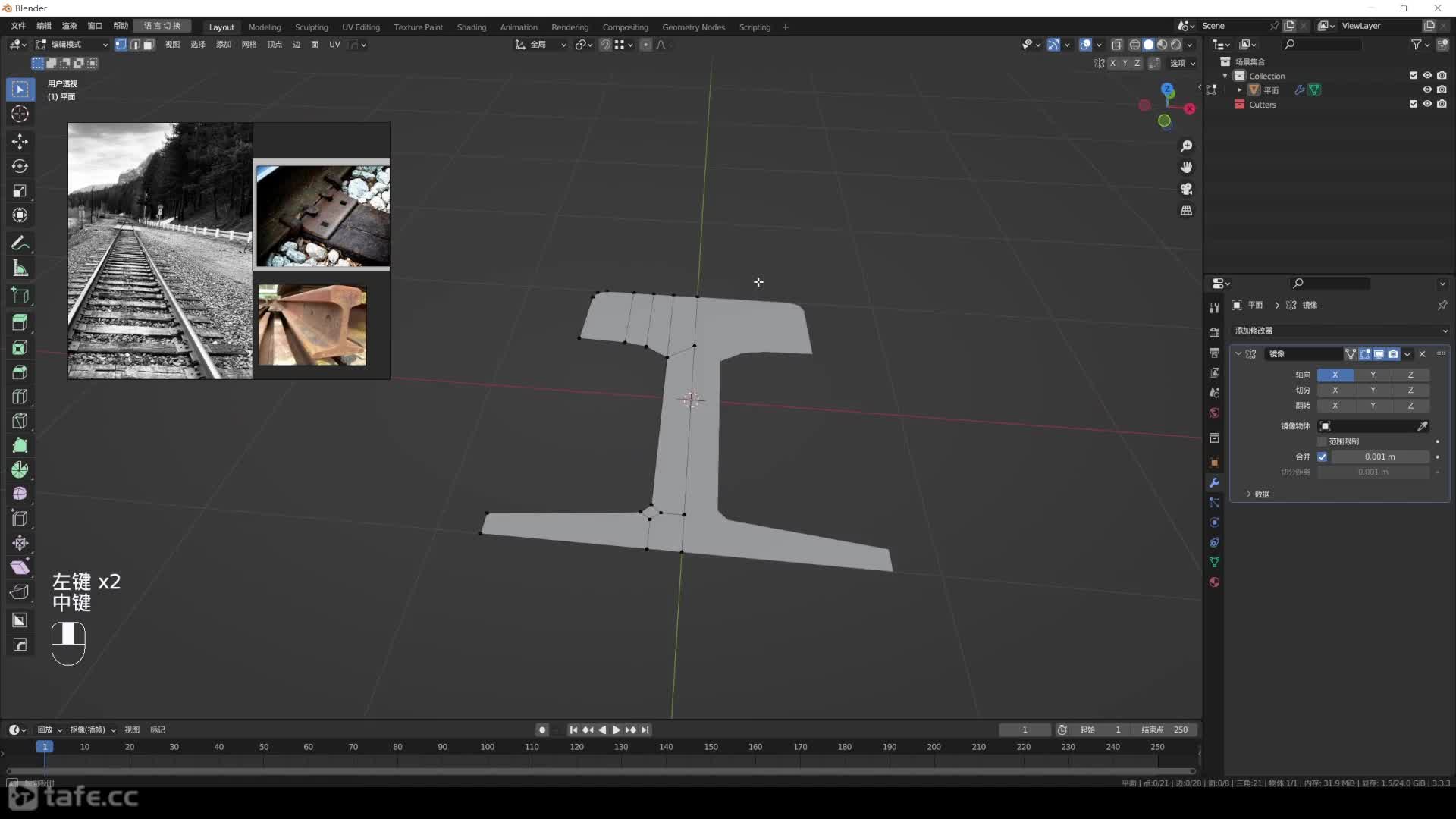Open Material properties tab
1456x819 pixels.
pyautogui.click(x=1214, y=582)
